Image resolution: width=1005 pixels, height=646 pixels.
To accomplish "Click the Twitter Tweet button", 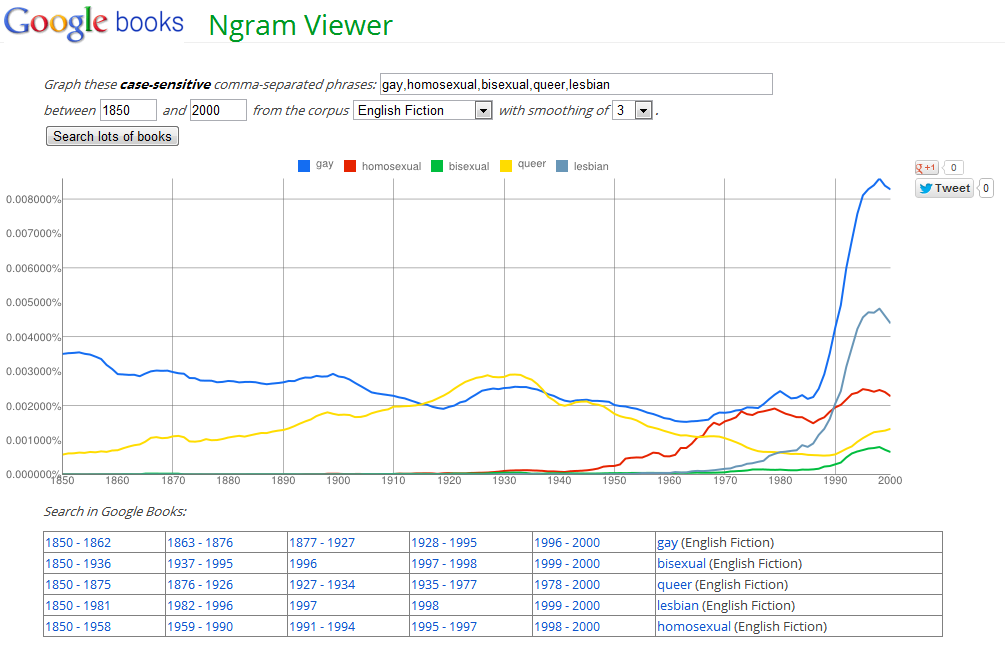I will [x=944, y=188].
